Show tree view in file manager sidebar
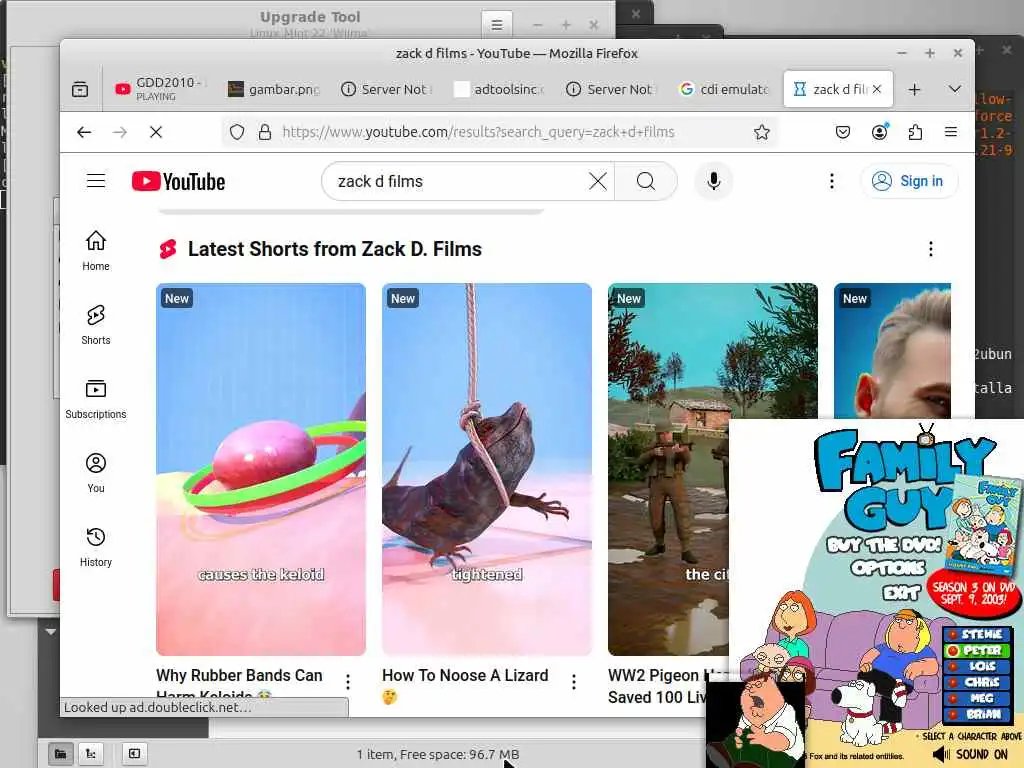The width and height of the screenshot is (1024, 768). [x=91, y=754]
